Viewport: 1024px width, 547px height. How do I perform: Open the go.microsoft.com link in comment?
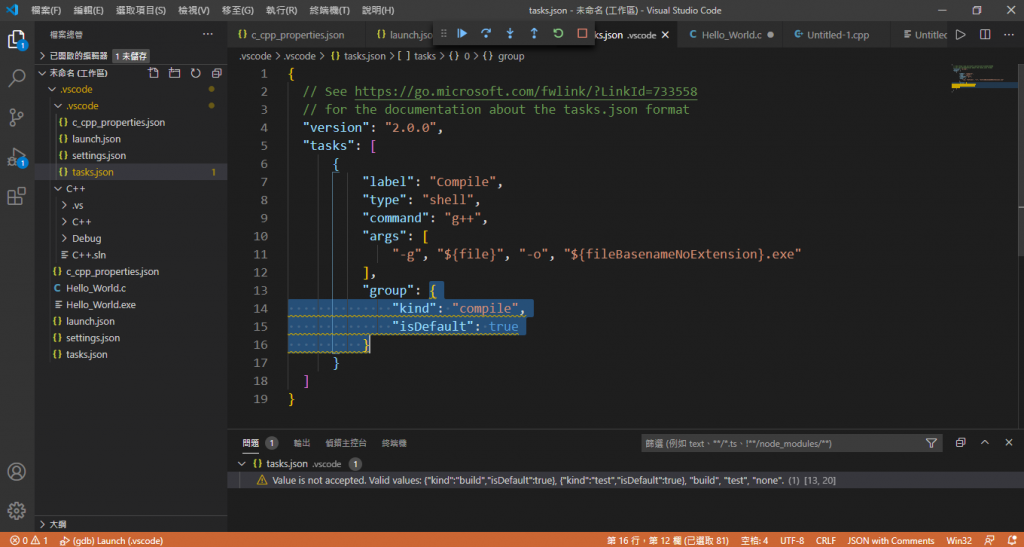526,91
